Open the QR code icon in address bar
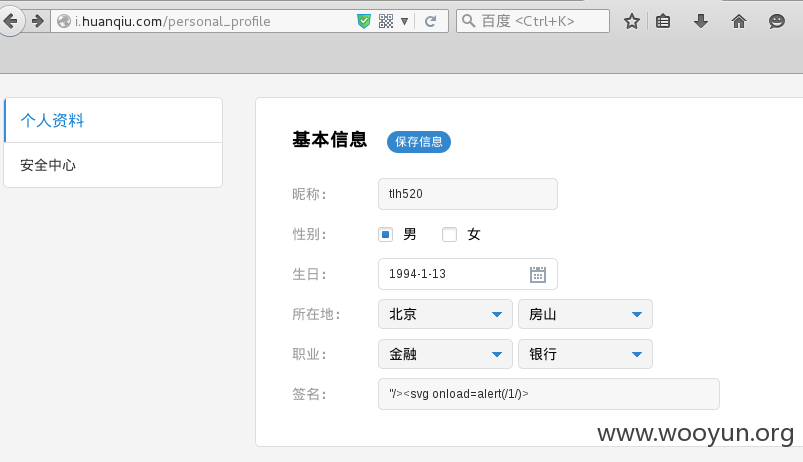This screenshot has height=462, width=803. pos(386,21)
